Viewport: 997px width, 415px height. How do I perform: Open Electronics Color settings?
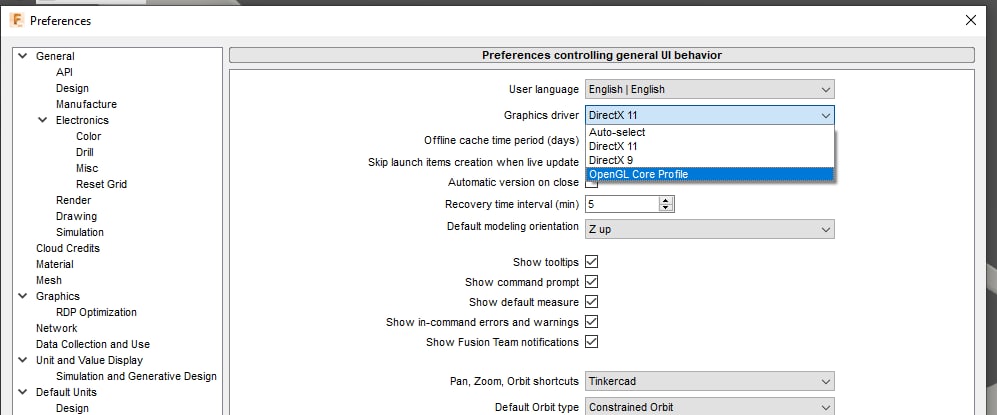(88, 136)
